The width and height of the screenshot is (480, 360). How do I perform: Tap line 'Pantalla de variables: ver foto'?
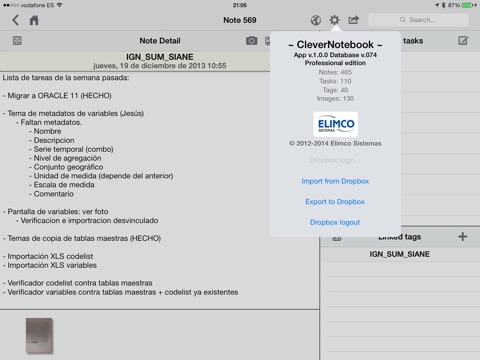(x=55, y=212)
